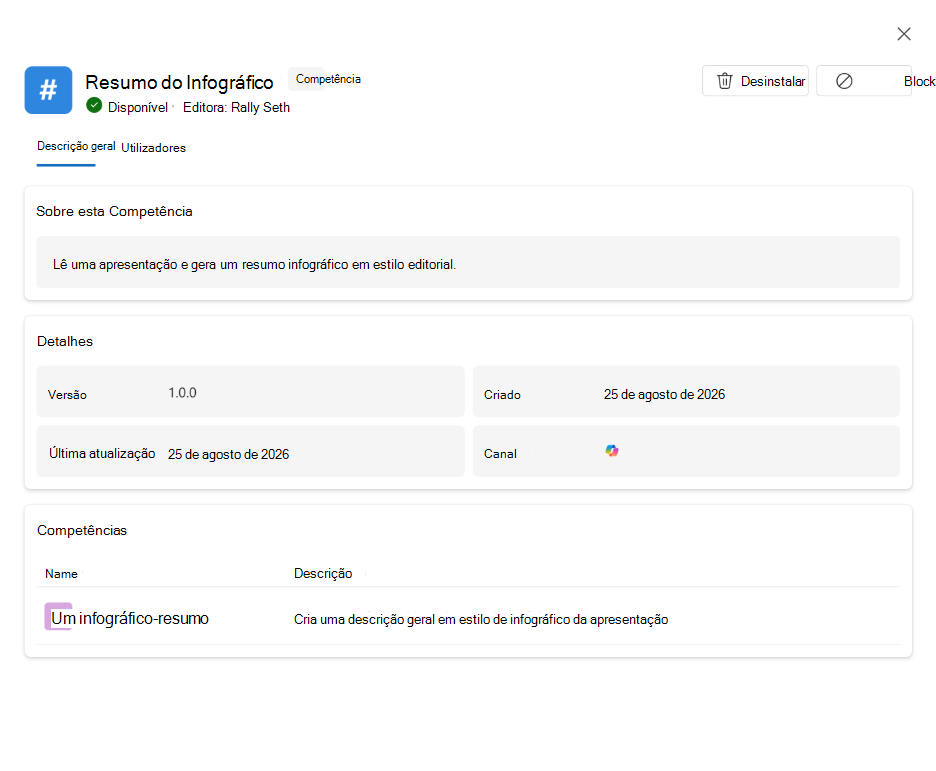
Task: Click the green Disponível checkmark icon
Action: (94, 106)
